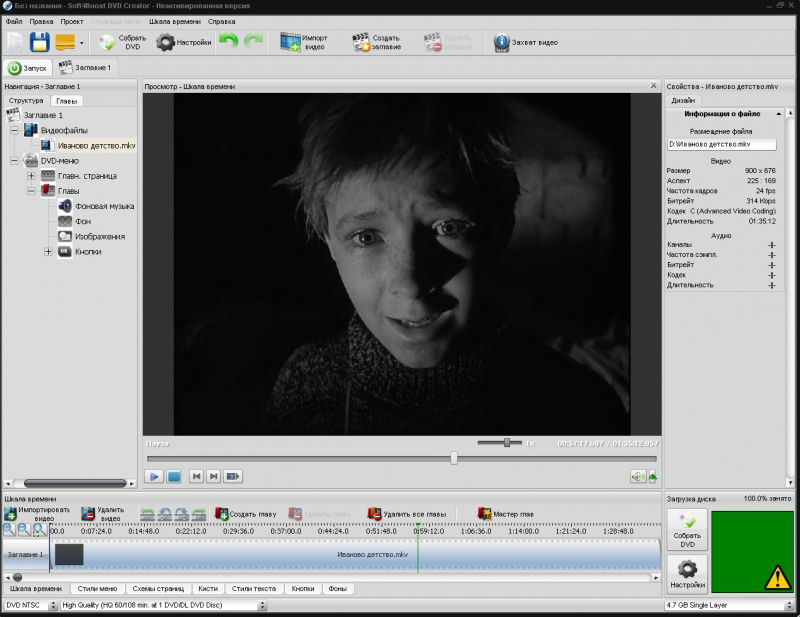This screenshot has height=617, width=800.
Task: Click the new blank project icon
Action: point(15,42)
